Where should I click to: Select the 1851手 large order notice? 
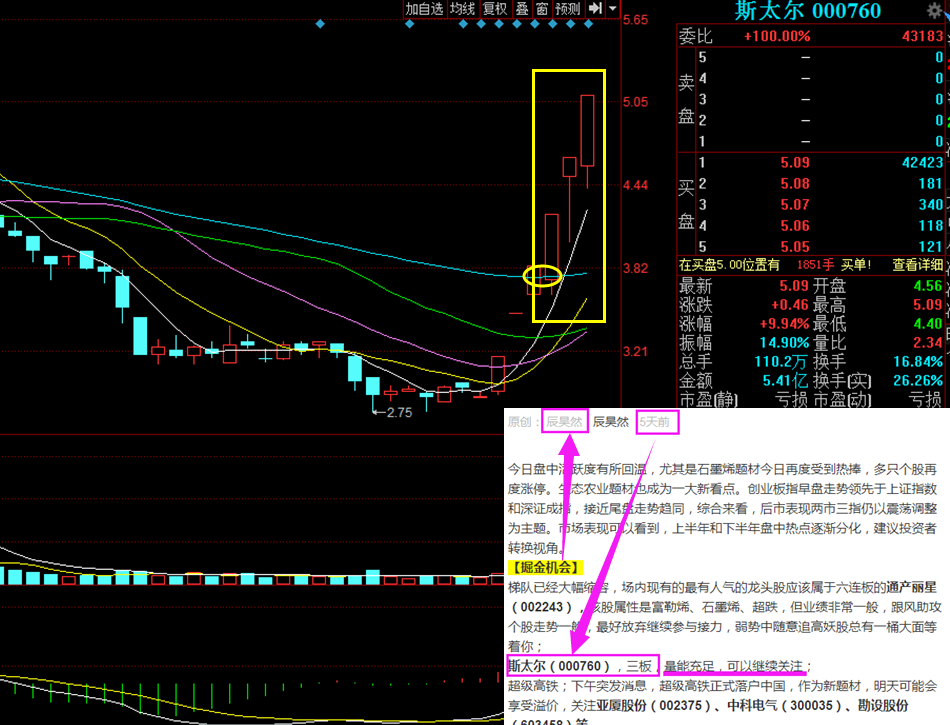815,265
